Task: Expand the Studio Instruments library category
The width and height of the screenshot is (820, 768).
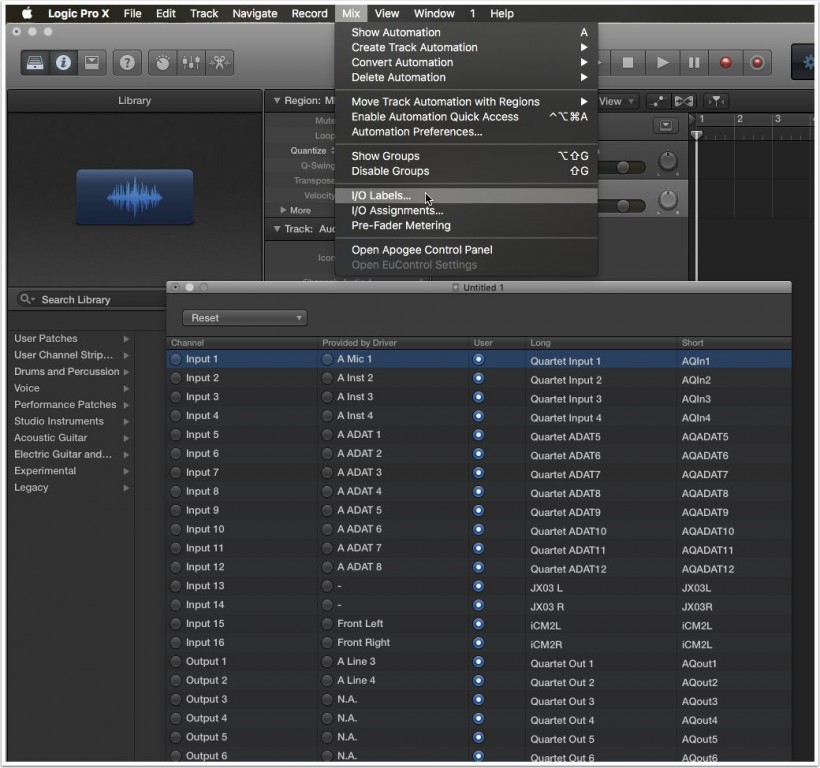Action: pyautogui.click(x=126, y=421)
